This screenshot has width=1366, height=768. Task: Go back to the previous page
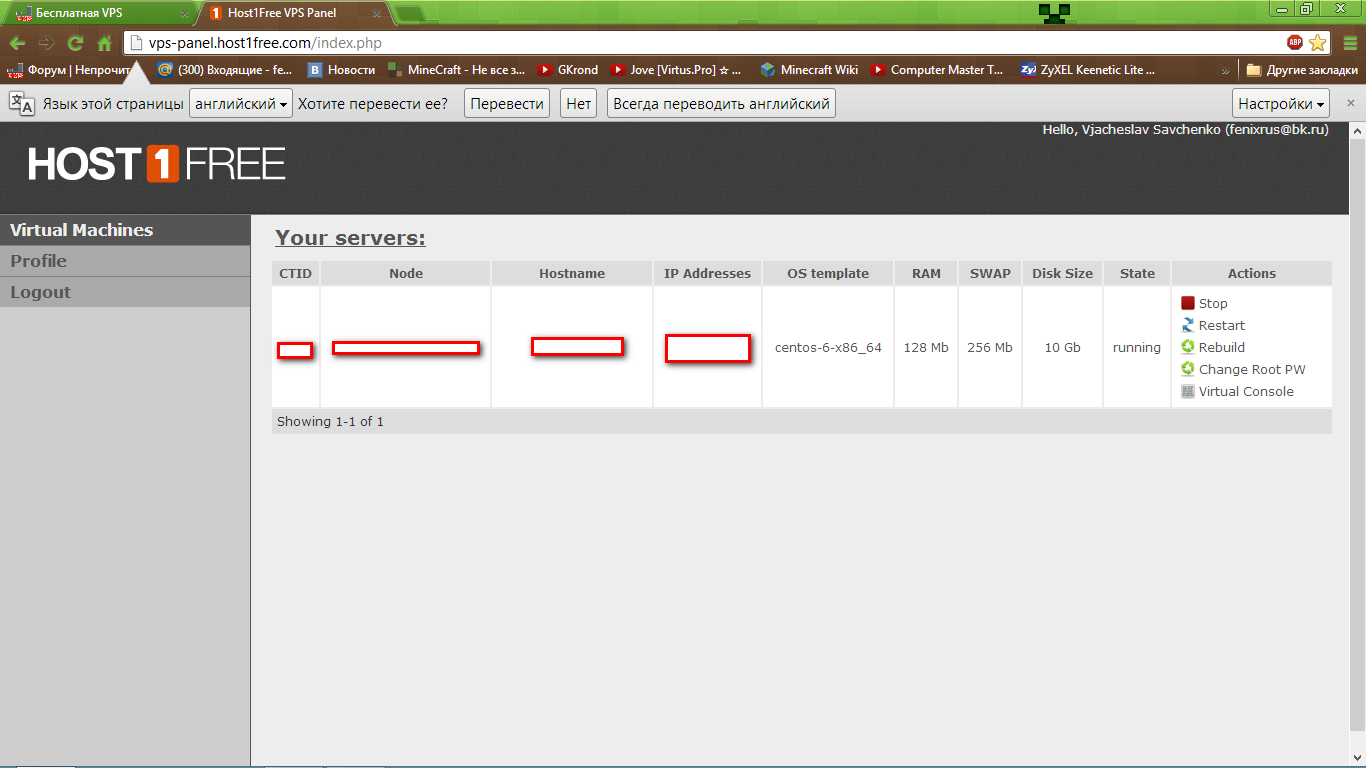click(x=17, y=43)
